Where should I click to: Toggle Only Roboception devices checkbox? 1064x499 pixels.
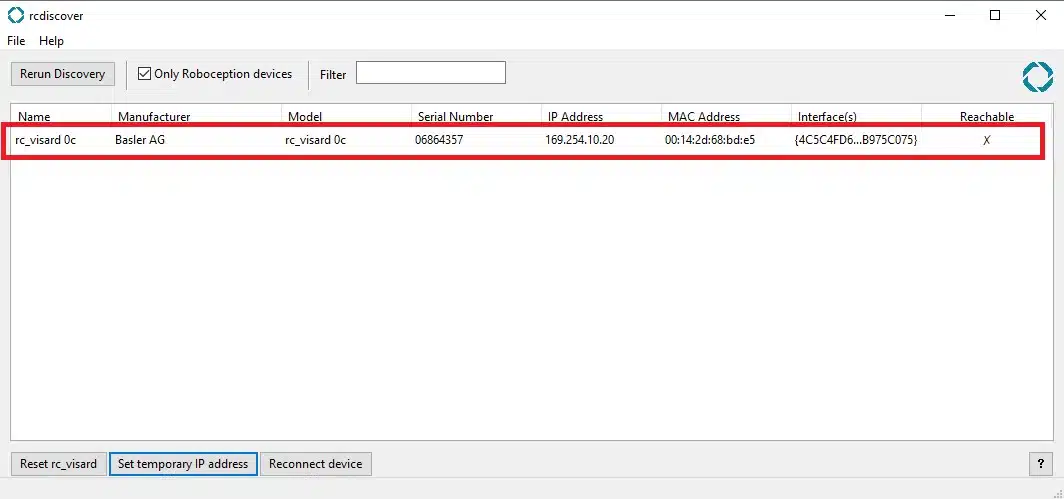tap(145, 74)
